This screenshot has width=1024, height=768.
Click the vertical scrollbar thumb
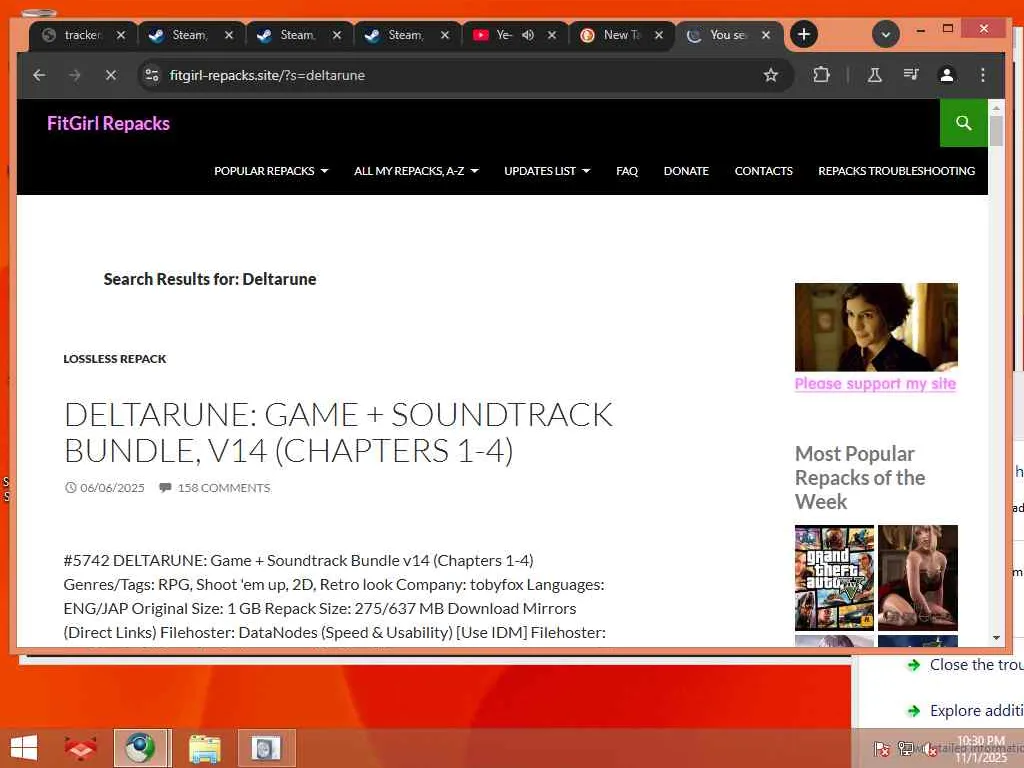point(996,131)
